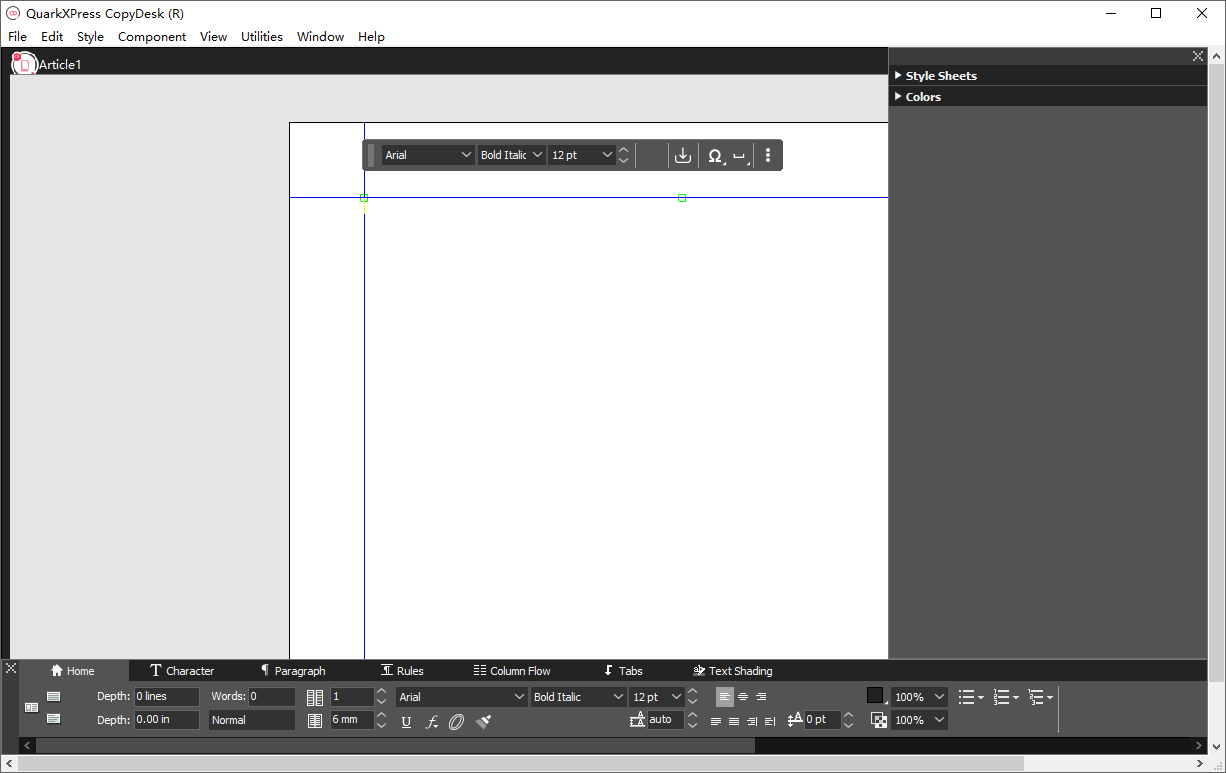Open outline list style dropdown

point(1041,697)
